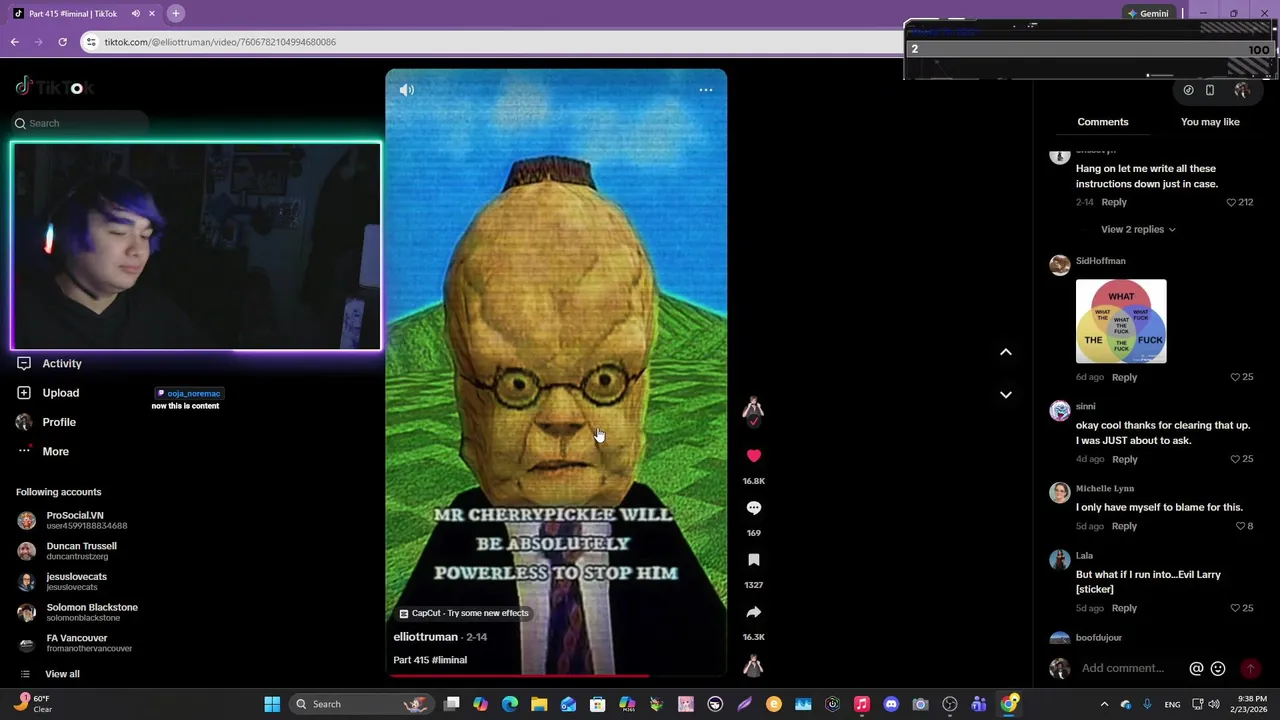Open Duncan Trussell in following accounts

click(x=68, y=551)
